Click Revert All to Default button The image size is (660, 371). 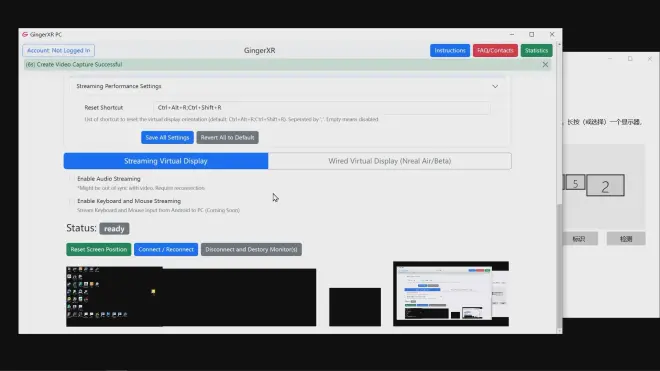[227, 137]
